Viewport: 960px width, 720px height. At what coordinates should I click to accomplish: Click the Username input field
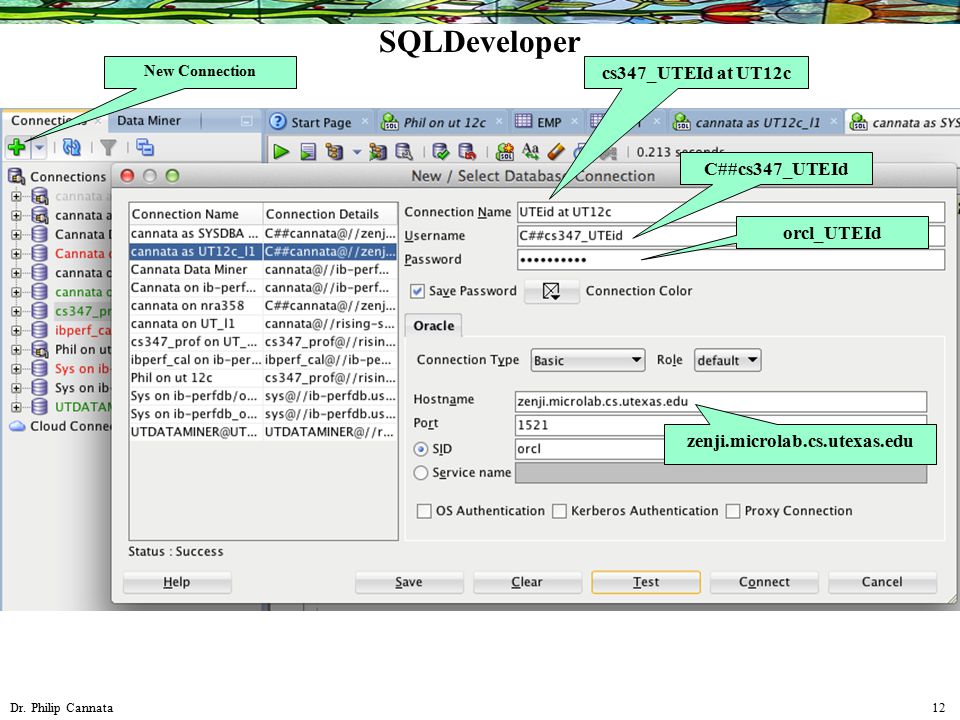click(x=731, y=235)
